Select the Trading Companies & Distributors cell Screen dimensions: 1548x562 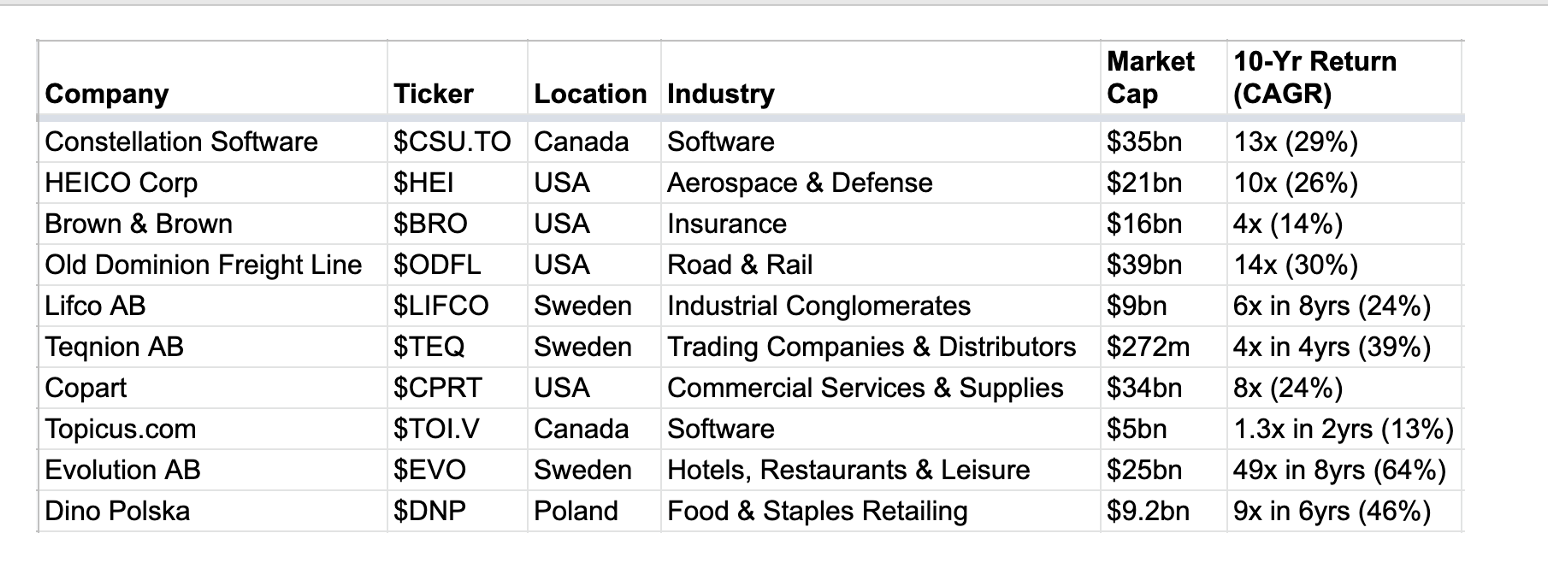click(x=871, y=347)
